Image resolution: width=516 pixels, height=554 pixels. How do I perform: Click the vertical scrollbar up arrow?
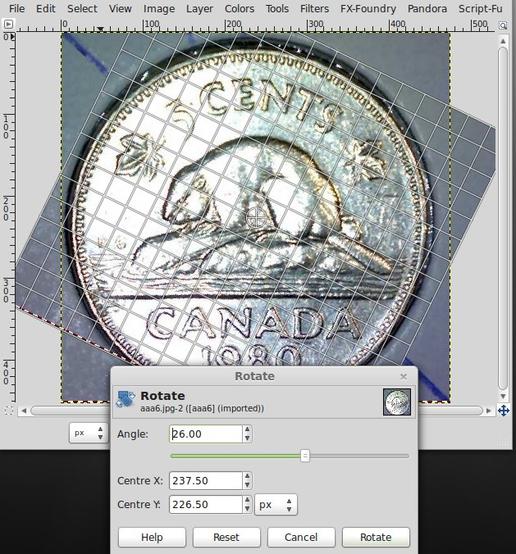[503, 41]
